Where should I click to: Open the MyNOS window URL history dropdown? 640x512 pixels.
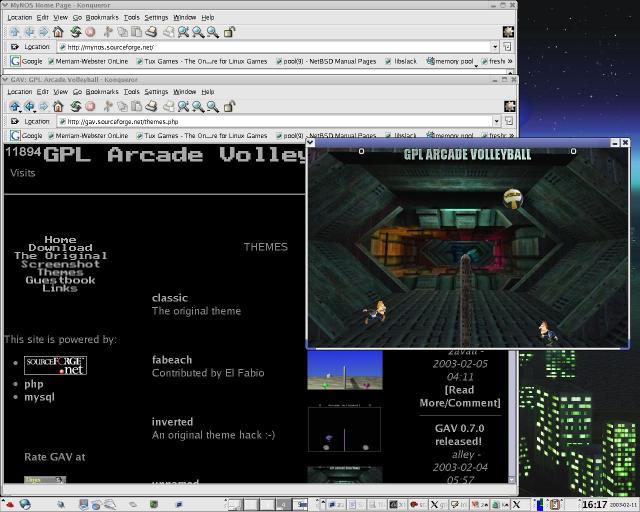[x=495, y=47]
